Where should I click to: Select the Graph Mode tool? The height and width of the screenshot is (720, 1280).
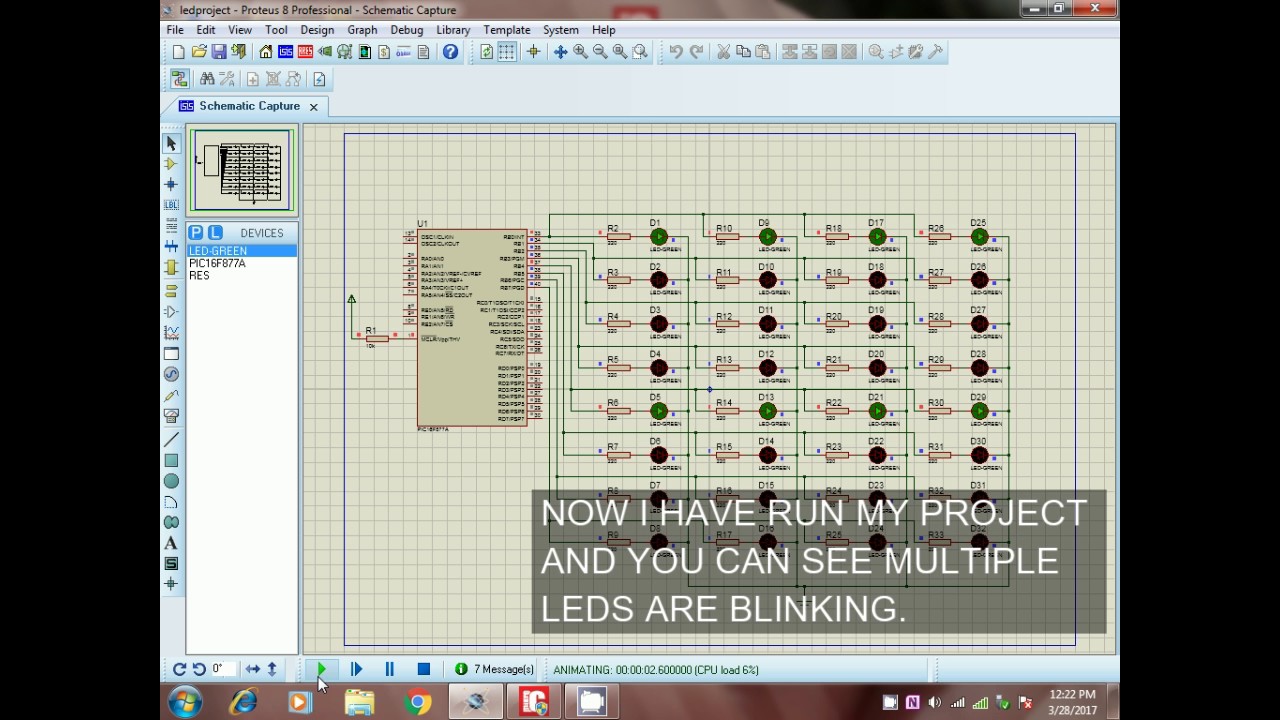click(171, 332)
